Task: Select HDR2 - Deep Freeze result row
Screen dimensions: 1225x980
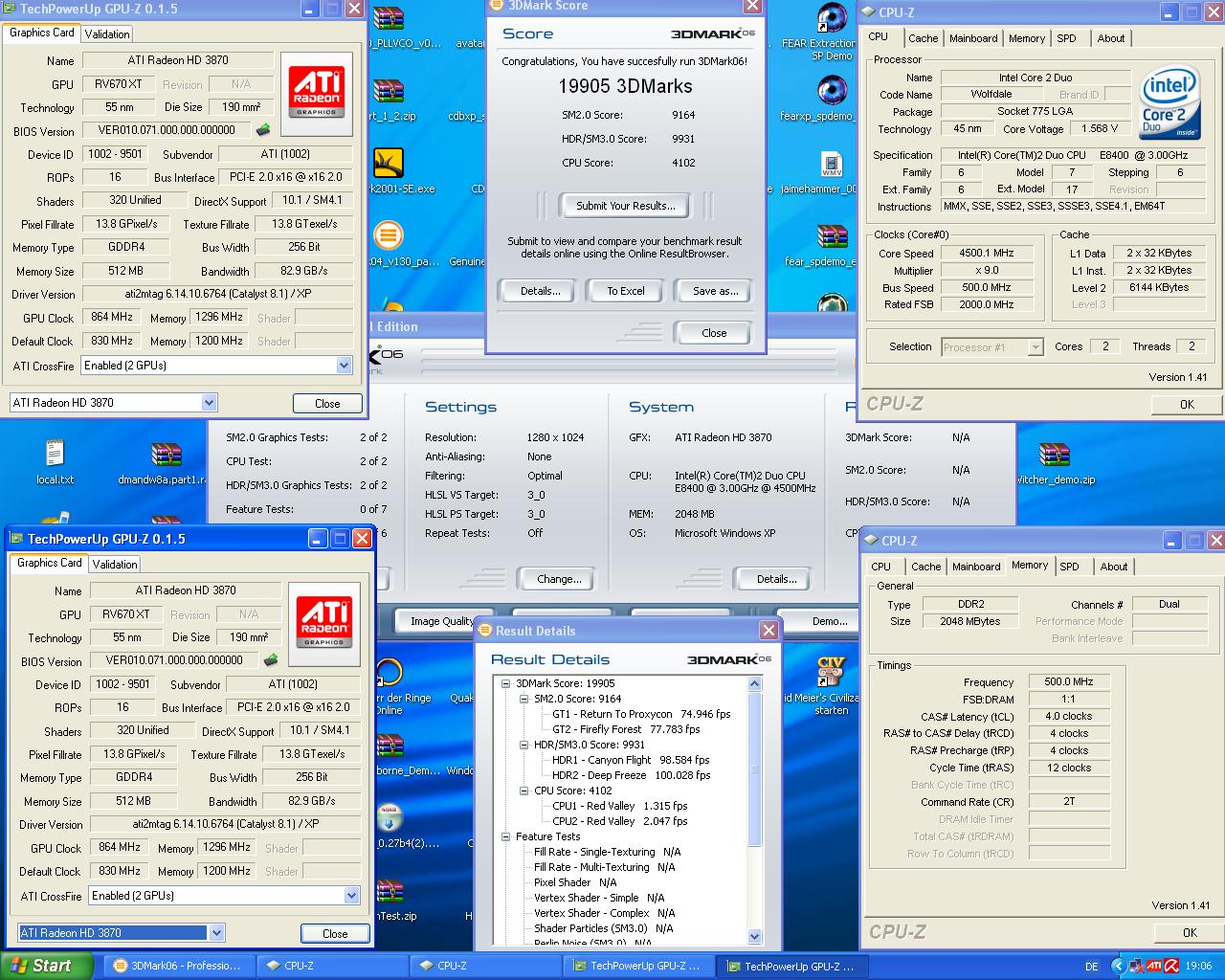Action: (x=631, y=775)
